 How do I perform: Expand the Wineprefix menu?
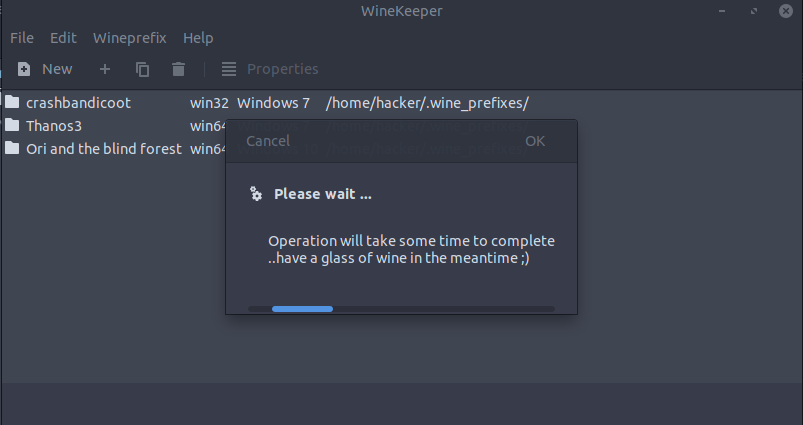point(130,38)
